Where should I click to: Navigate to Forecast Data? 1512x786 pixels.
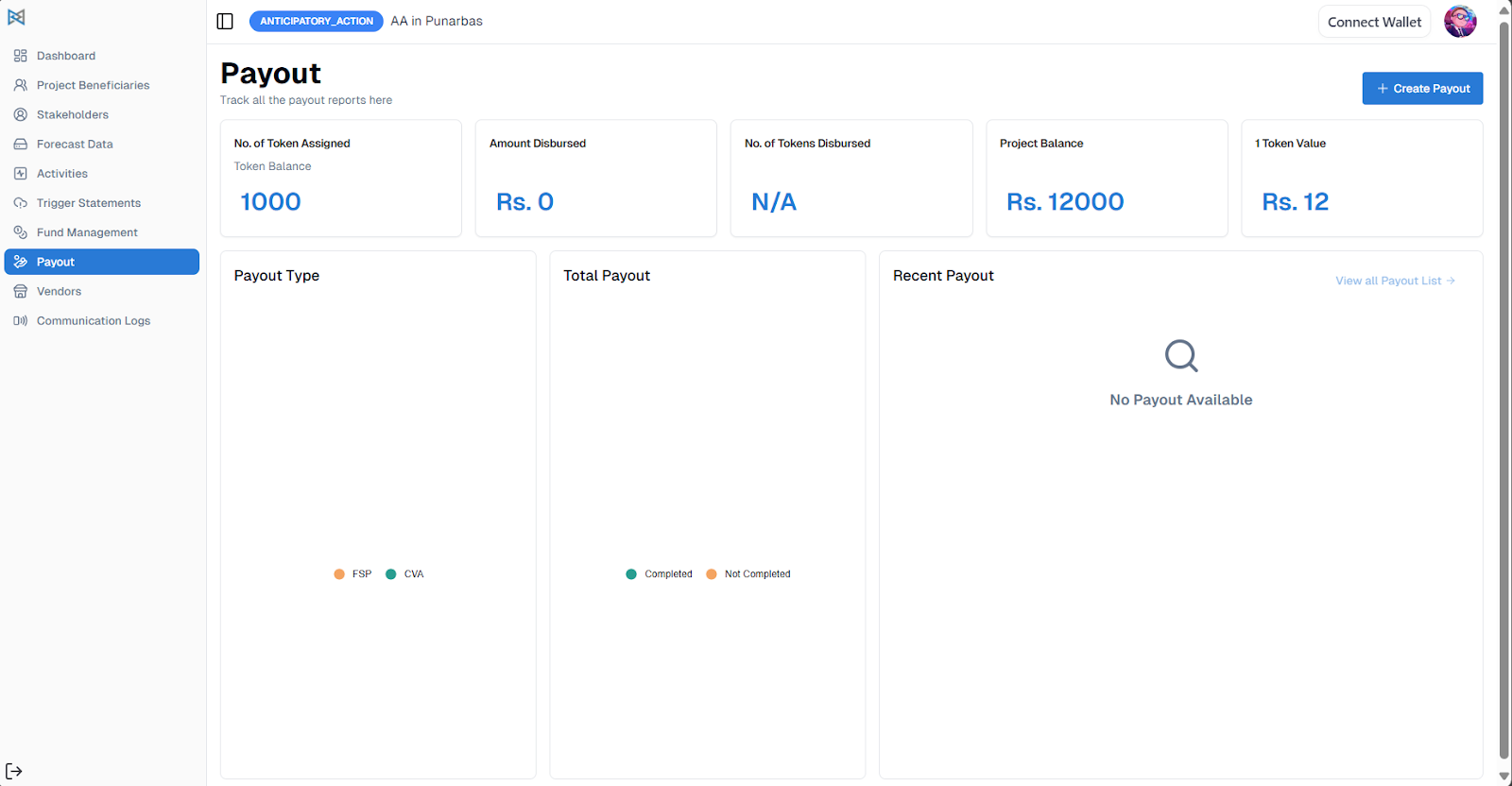coord(101,144)
